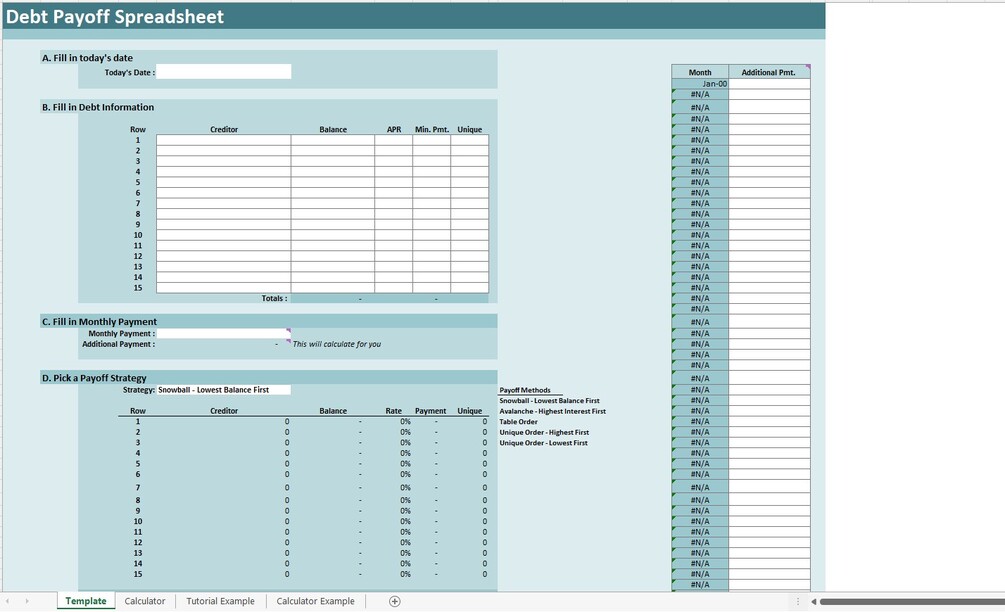Viewport: 1005px width, 612px height.
Task: Click the Monthly Payment input cell
Action: 224,333
